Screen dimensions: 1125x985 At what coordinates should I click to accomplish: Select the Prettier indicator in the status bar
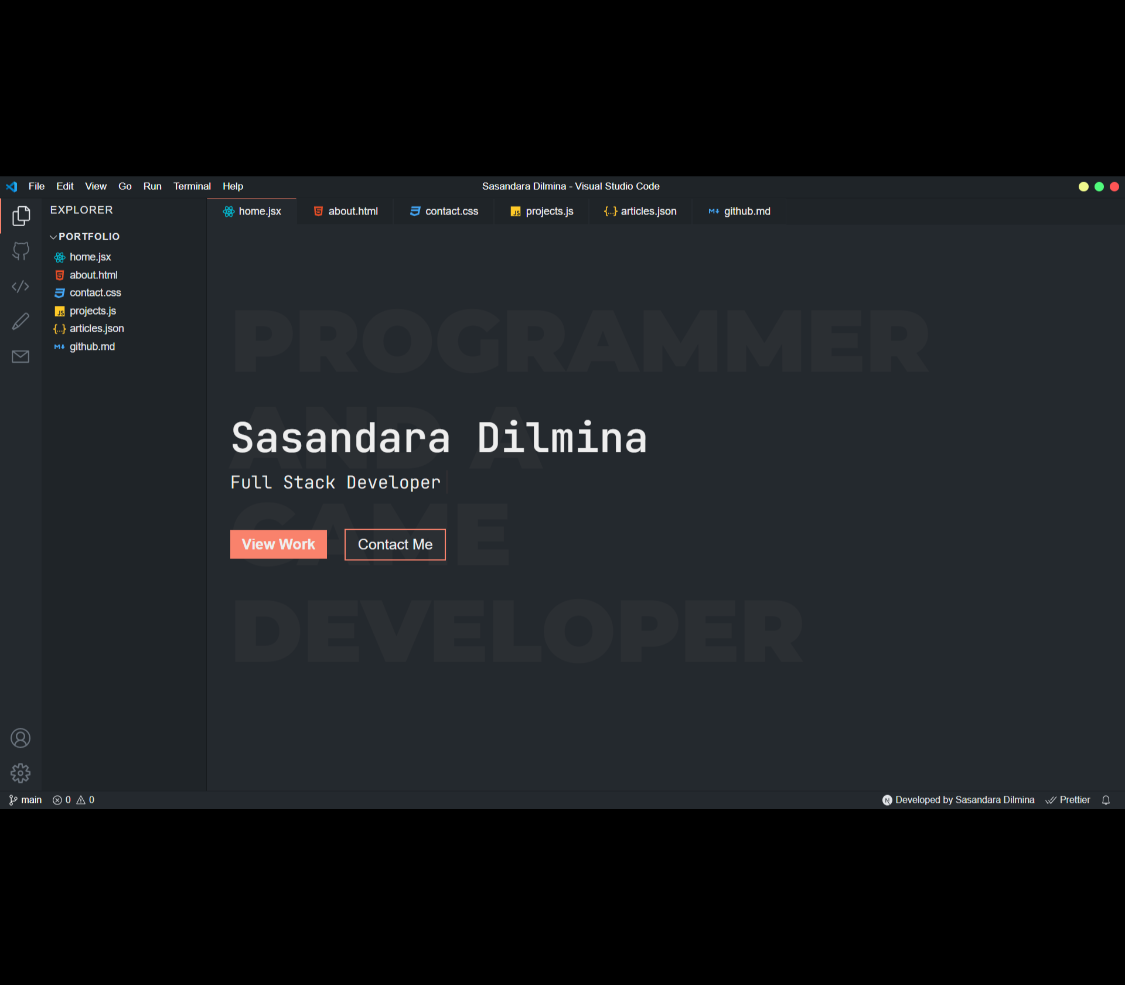(x=1068, y=799)
